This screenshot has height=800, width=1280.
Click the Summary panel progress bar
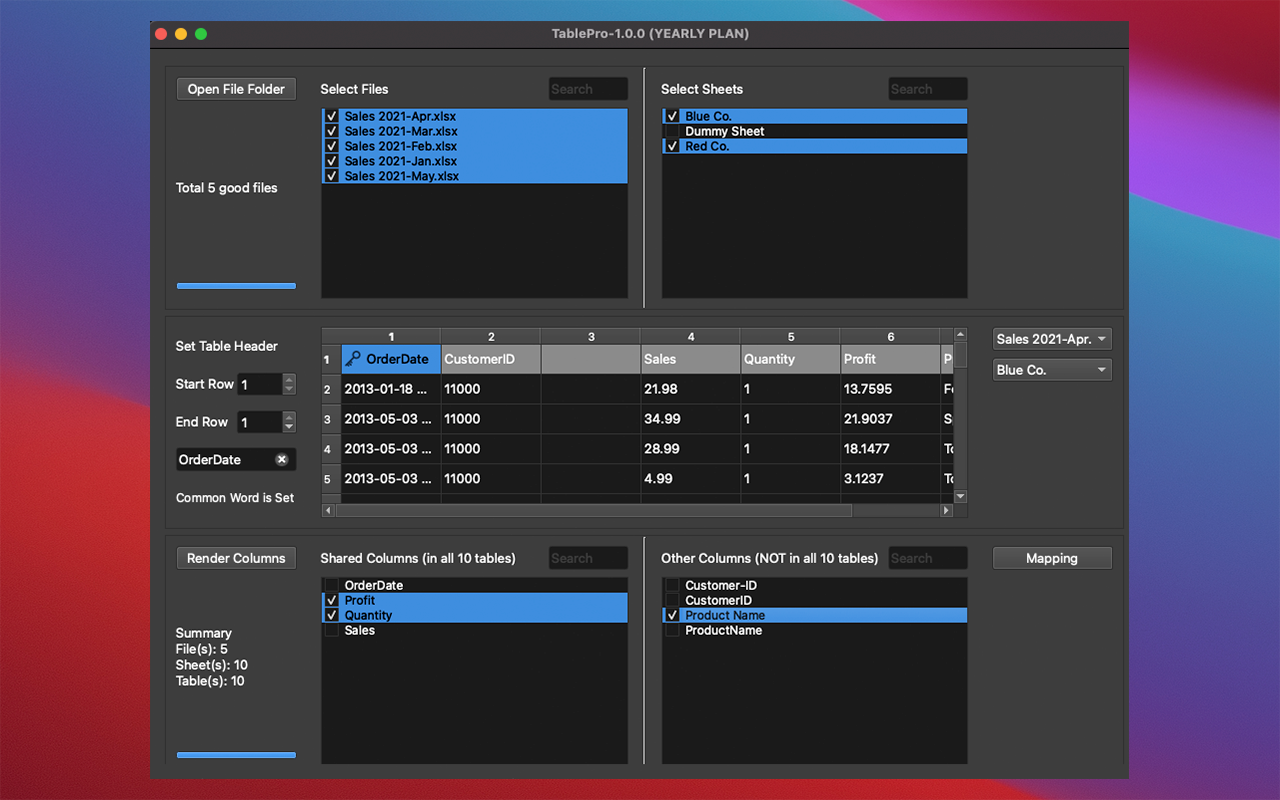236,755
